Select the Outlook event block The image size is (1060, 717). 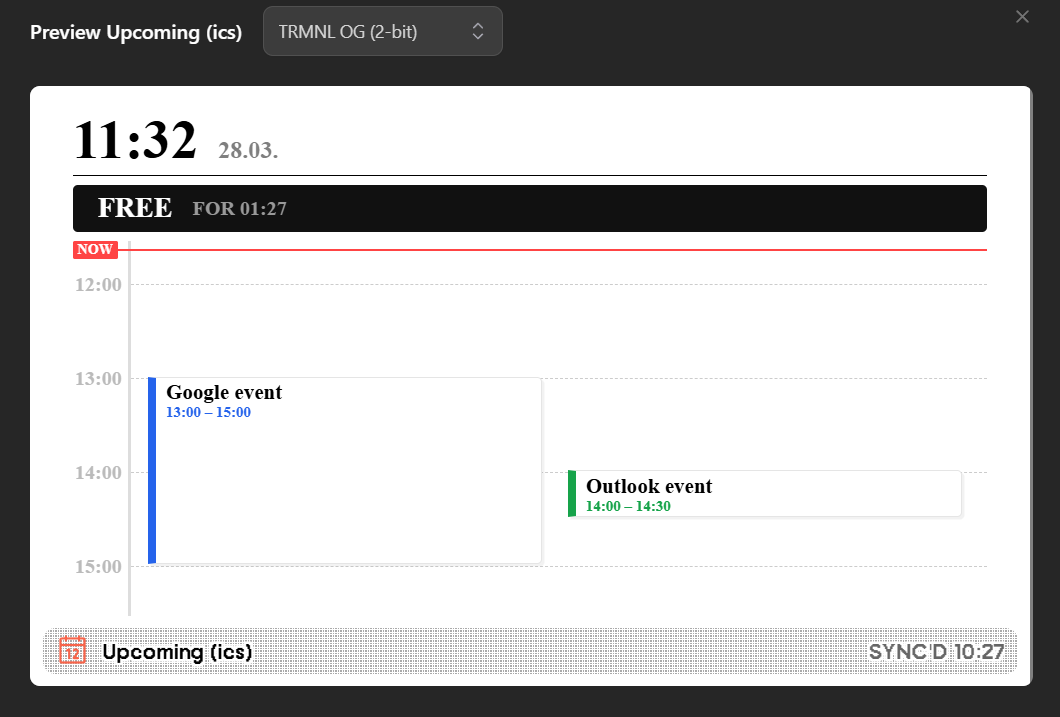[765, 494]
